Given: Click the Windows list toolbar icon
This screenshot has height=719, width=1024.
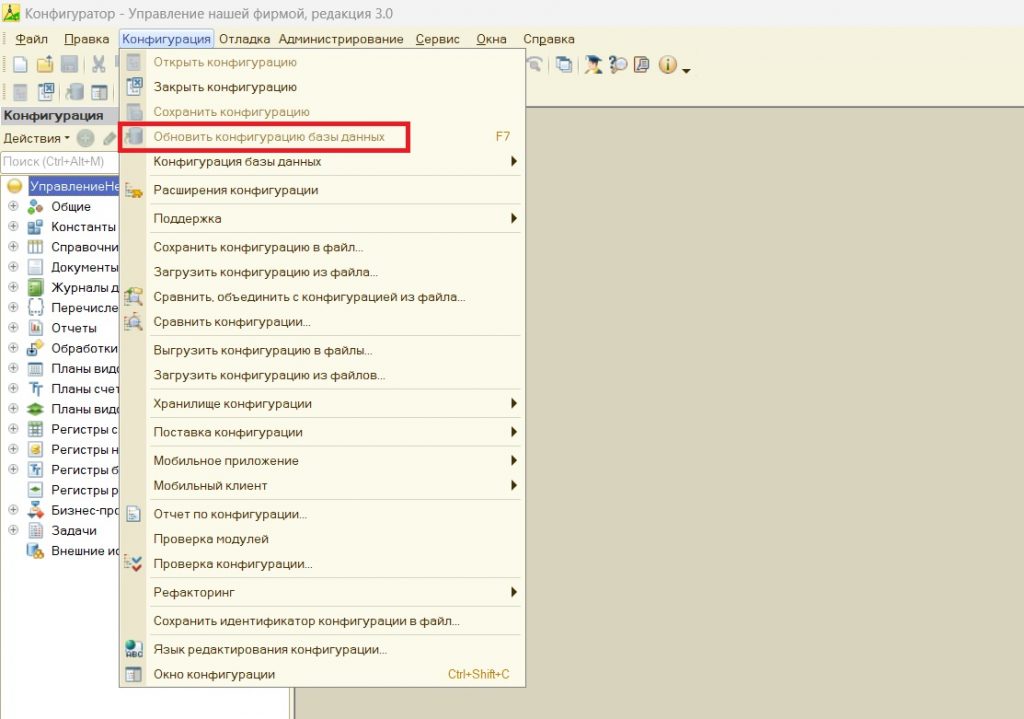Looking at the screenshot, I should point(565,65).
